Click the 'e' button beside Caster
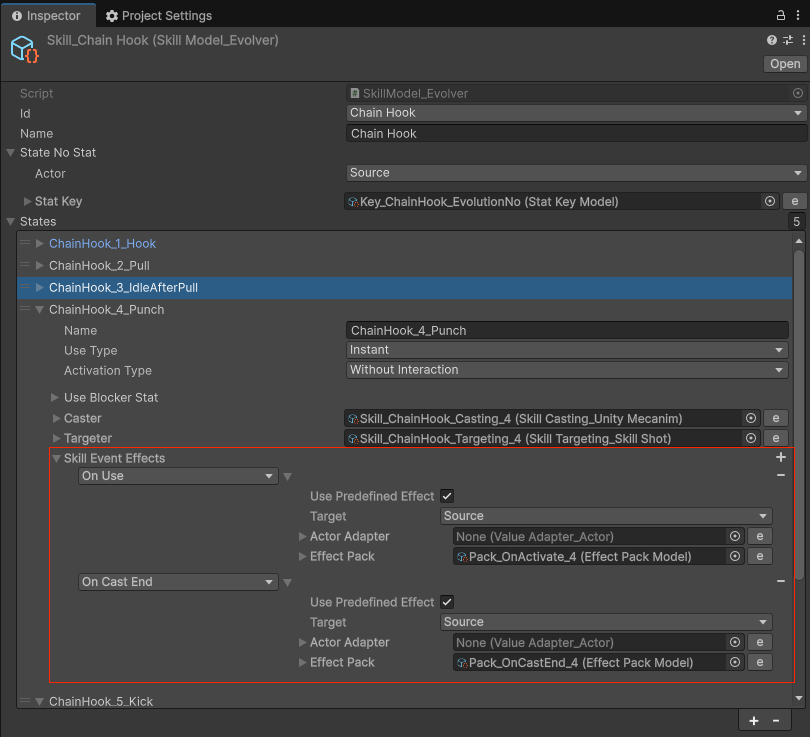 (775, 418)
